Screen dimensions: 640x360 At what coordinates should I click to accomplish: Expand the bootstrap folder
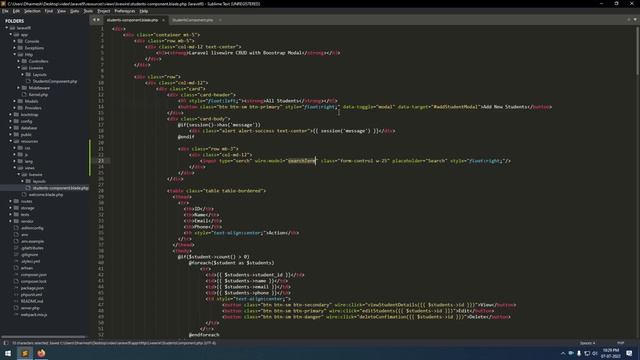pyautogui.click(x=11, y=115)
